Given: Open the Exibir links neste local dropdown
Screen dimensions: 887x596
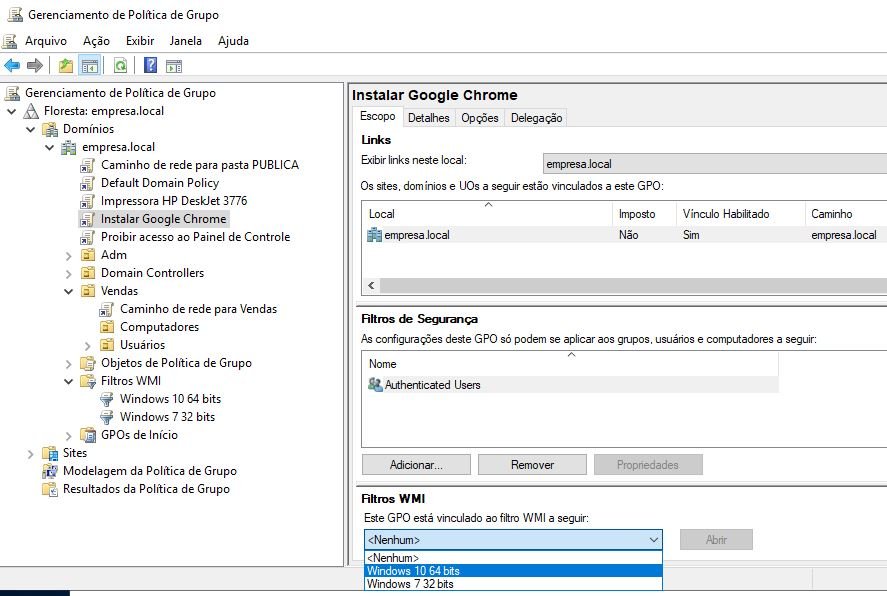Looking at the screenshot, I should [714, 164].
